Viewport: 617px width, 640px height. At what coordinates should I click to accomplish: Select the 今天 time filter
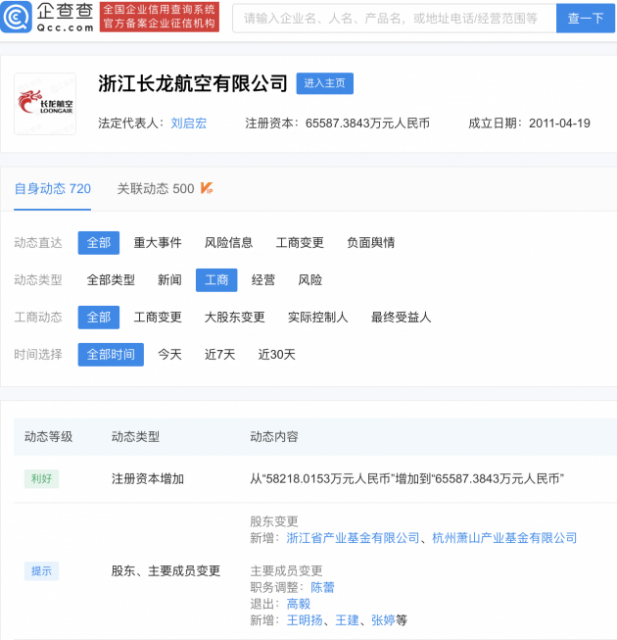tap(170, 355)
